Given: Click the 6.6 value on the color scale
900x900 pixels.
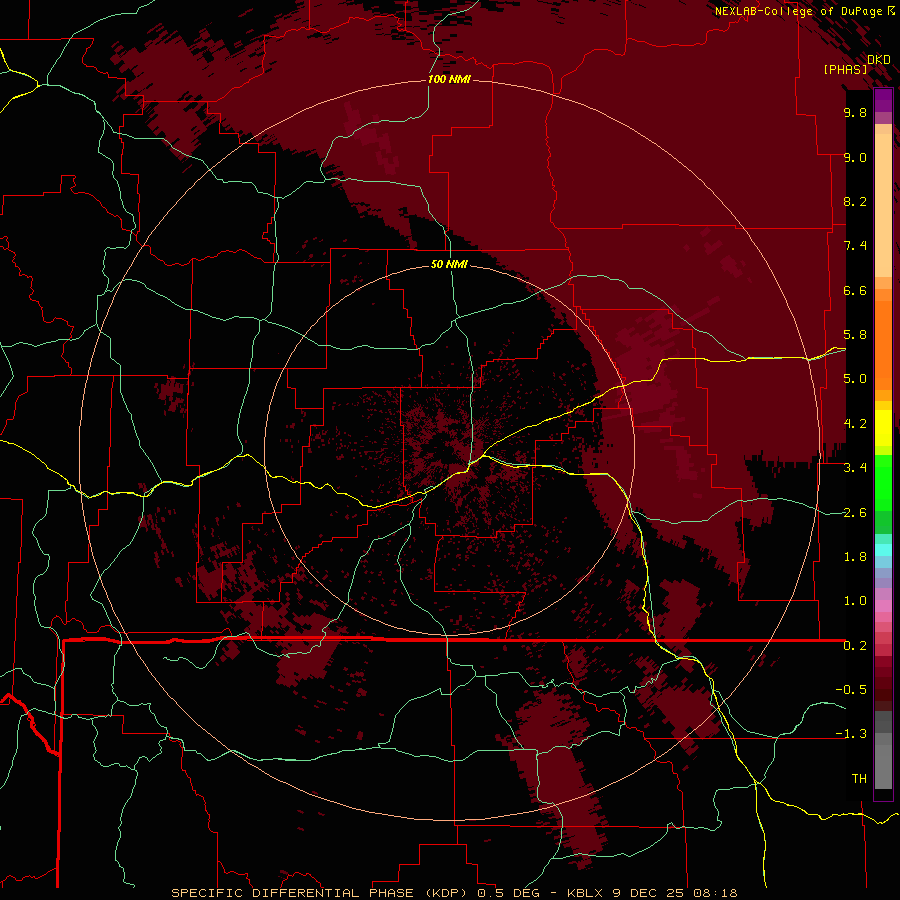Looking at the screenshot, I should point(855,290).
